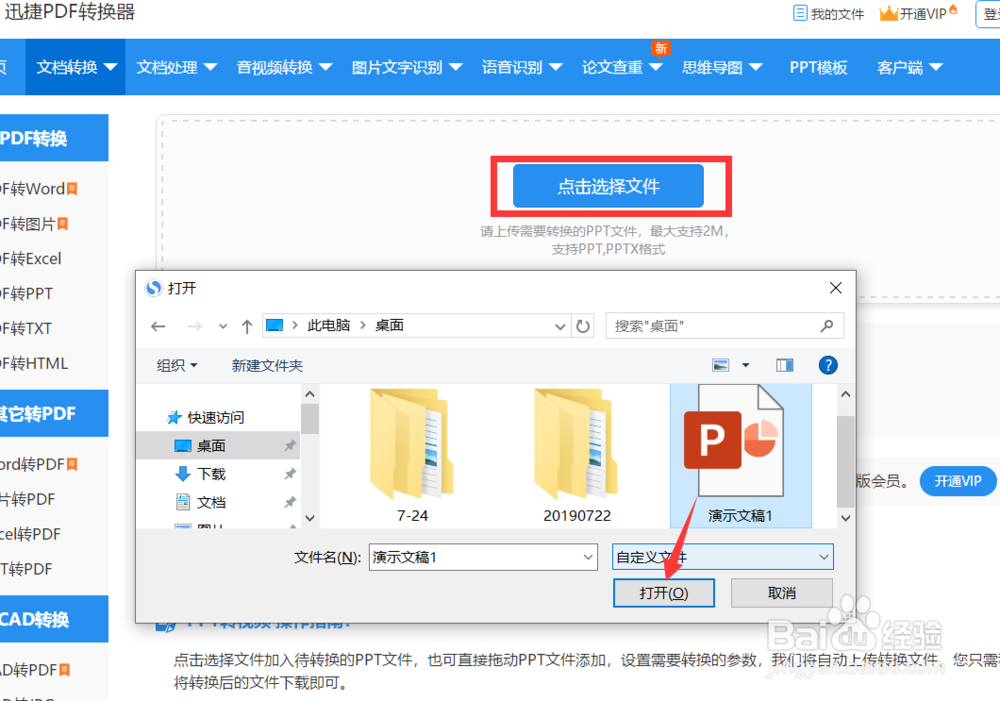Close the 打开 dialog
The height and width of the screenshot is (701, 1000).
[x=835, y=288]
